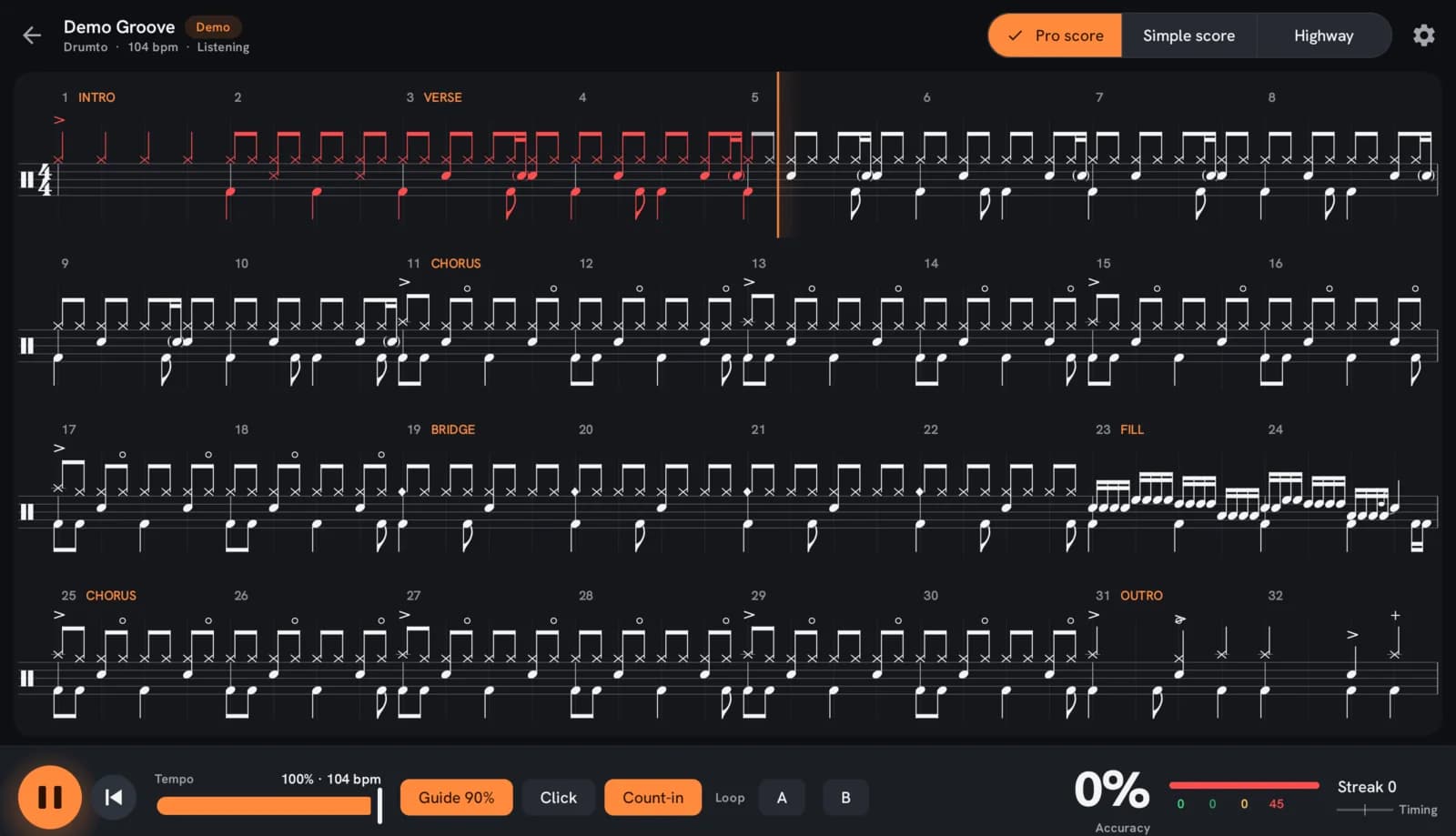Image resolution: width=1456 pixels, height=836 pixels.
Task: Jump to the CHORUS marker at bar 25
Action: point(111,595)
